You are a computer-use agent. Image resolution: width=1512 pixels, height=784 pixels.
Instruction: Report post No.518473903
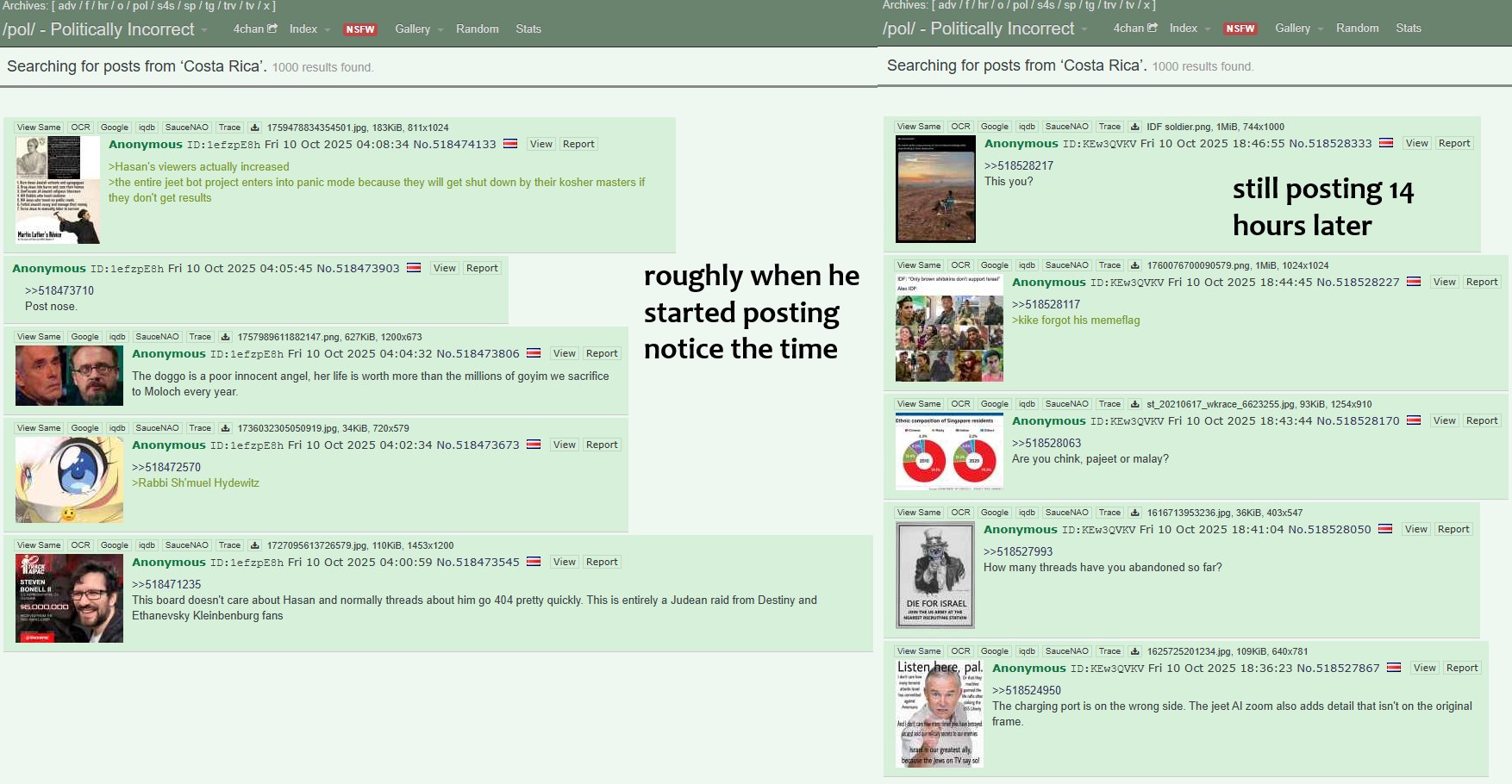pos(482,268)
